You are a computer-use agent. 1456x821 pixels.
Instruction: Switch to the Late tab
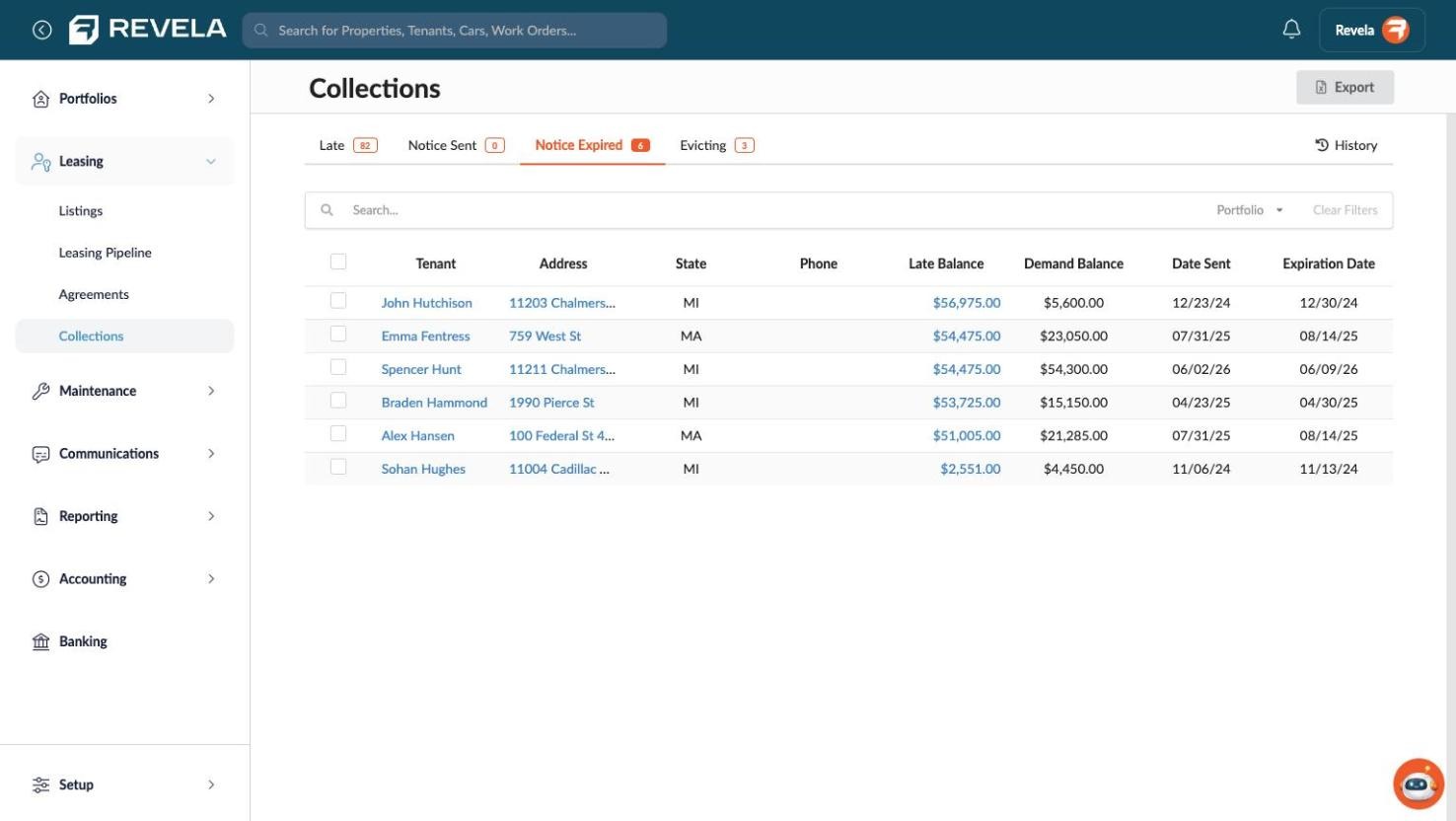coord(348,145)
